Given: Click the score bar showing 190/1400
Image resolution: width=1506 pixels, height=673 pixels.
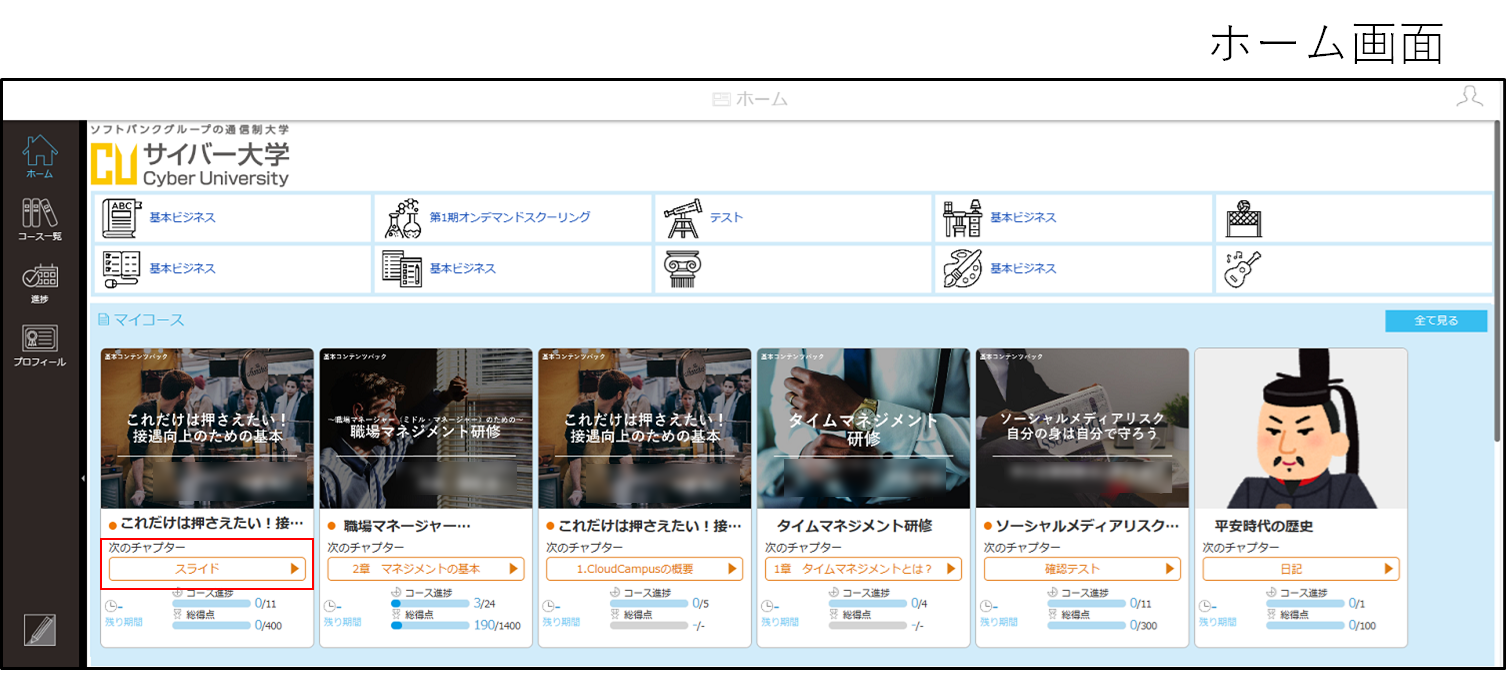Looking at the screenshot, I should coord(429,625).
